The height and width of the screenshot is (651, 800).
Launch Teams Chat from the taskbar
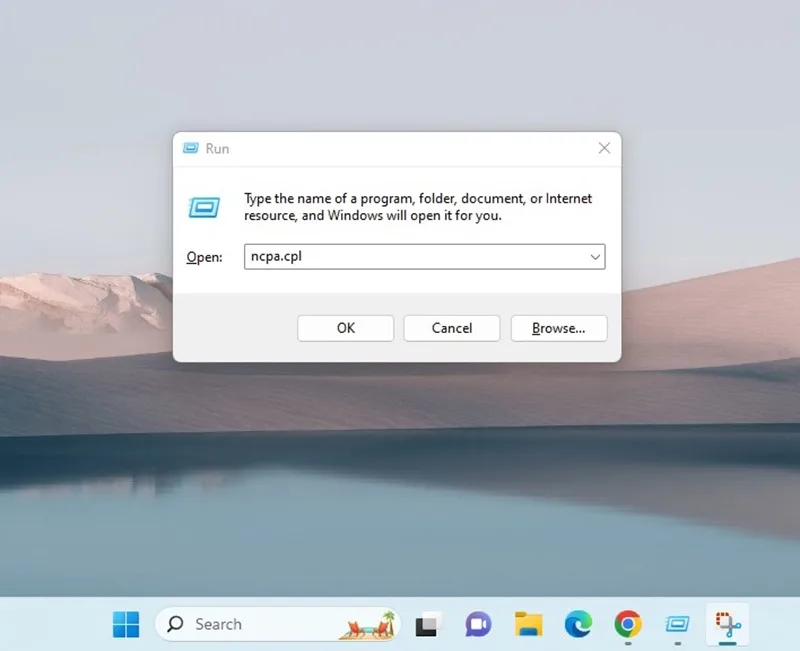tap(478, 624)
